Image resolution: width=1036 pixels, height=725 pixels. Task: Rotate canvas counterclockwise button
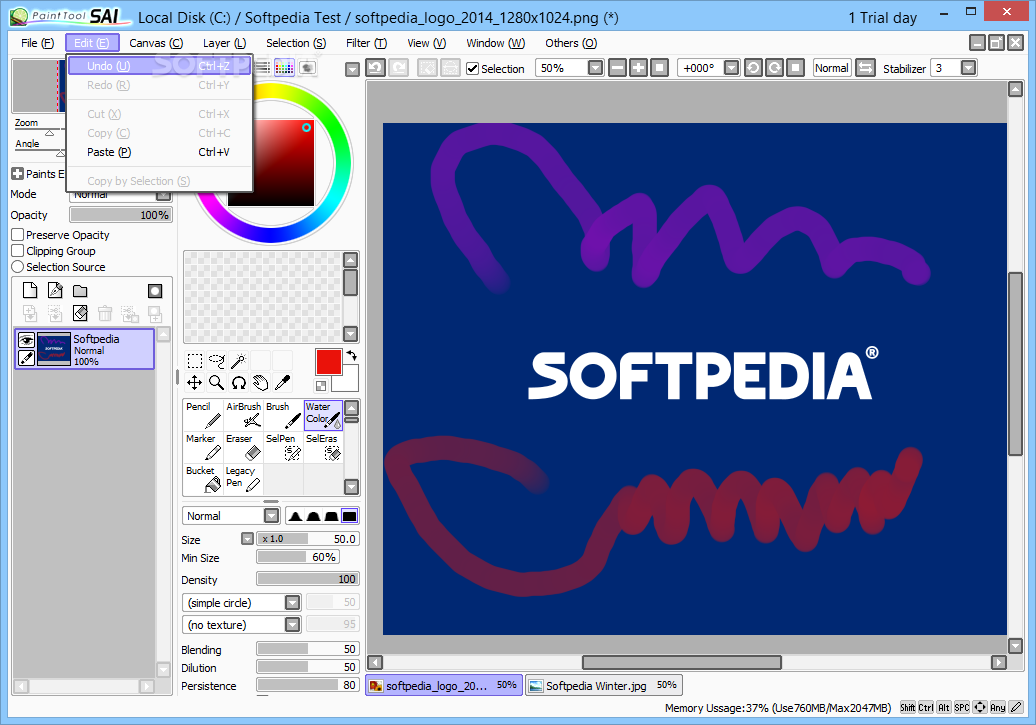pyautogui.click(x=753, y=68)
